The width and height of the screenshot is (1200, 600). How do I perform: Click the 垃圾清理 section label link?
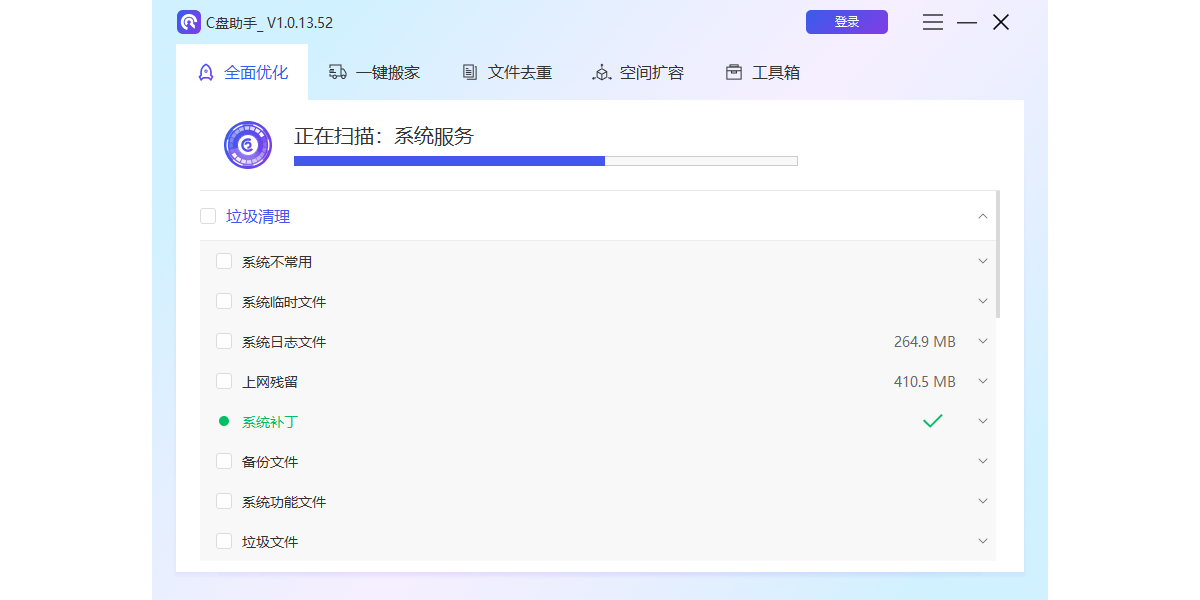[x=256, y=215]
